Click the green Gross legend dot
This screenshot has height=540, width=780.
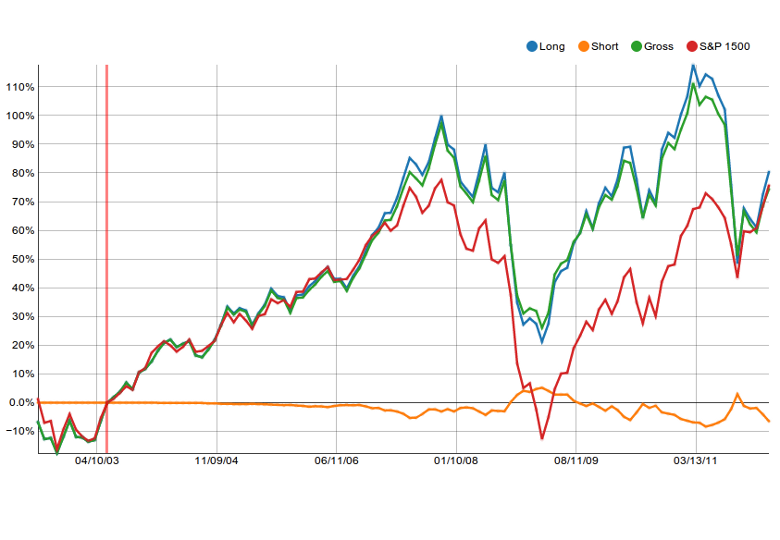(x=636, y=46)
